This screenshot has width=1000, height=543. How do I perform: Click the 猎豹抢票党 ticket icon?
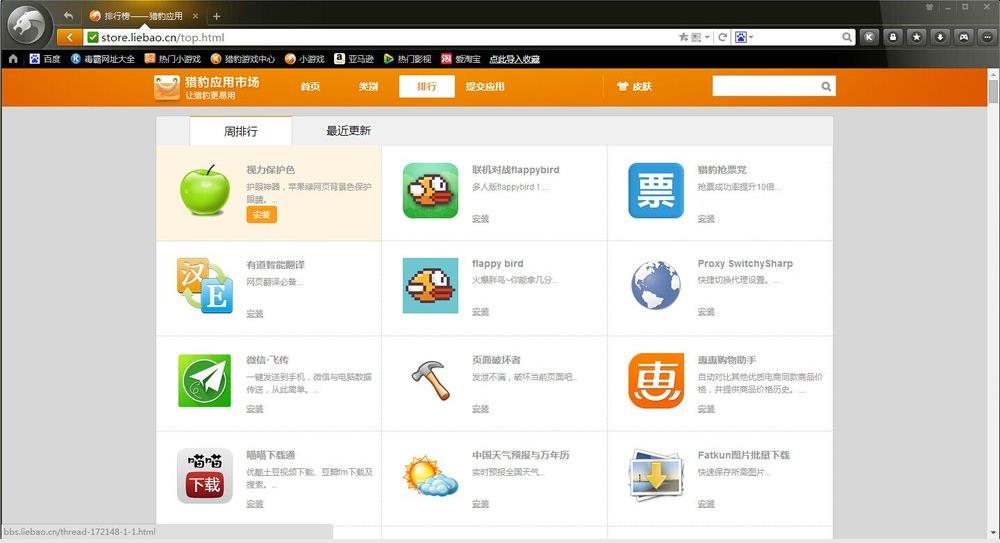tap(656, 190)
